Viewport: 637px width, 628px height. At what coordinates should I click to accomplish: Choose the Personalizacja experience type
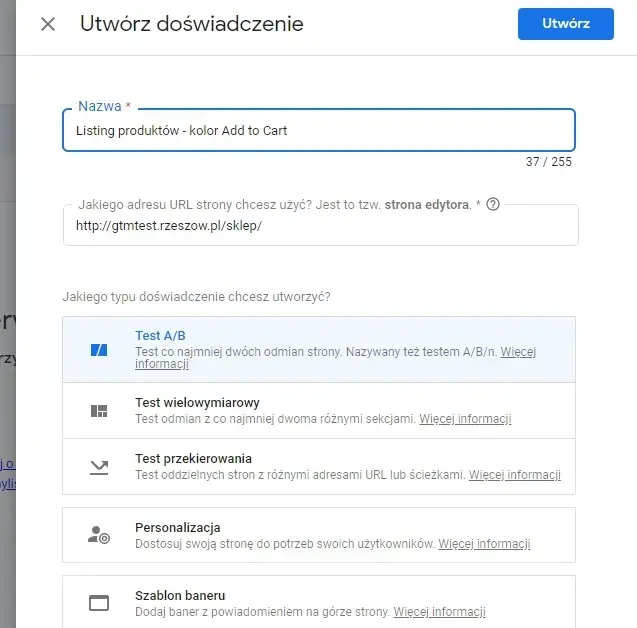[319, 535]
